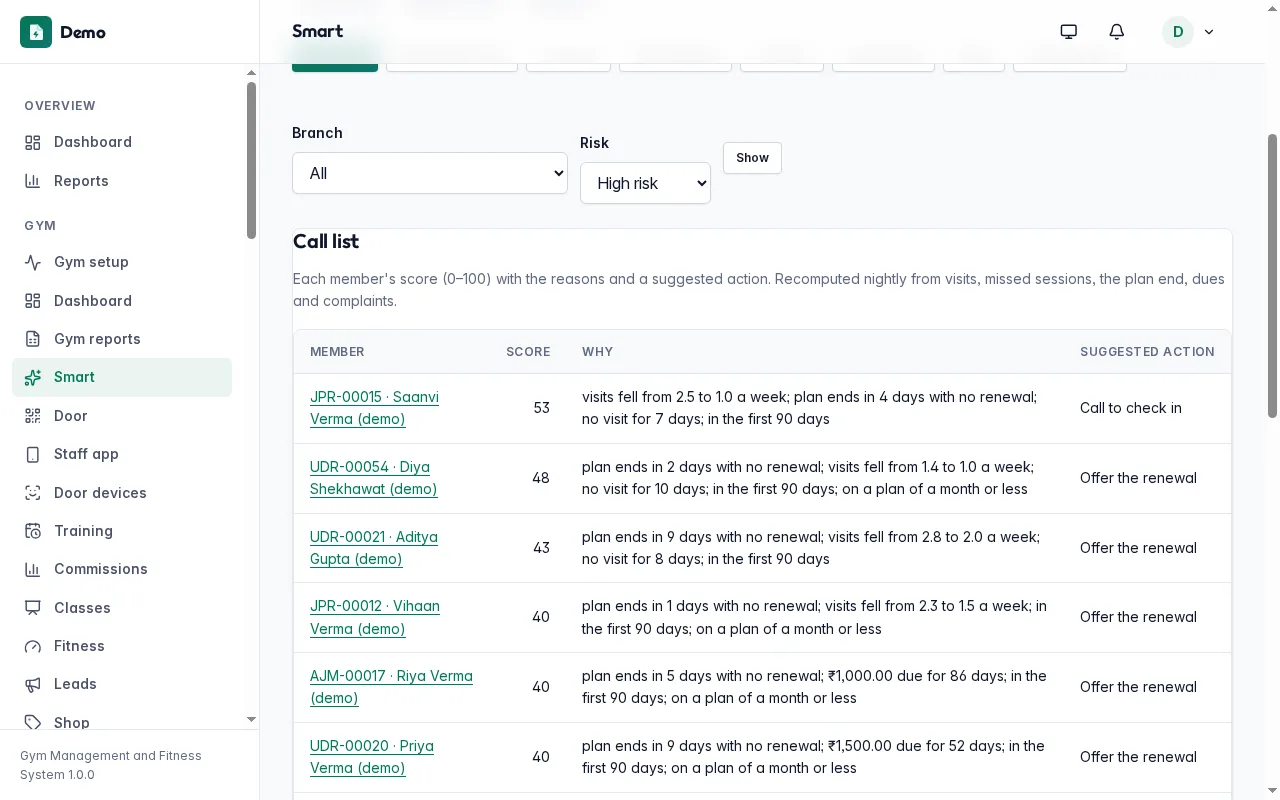Click the Door devices scan icon
1280x800 pixels.
(x=33, y=493)
